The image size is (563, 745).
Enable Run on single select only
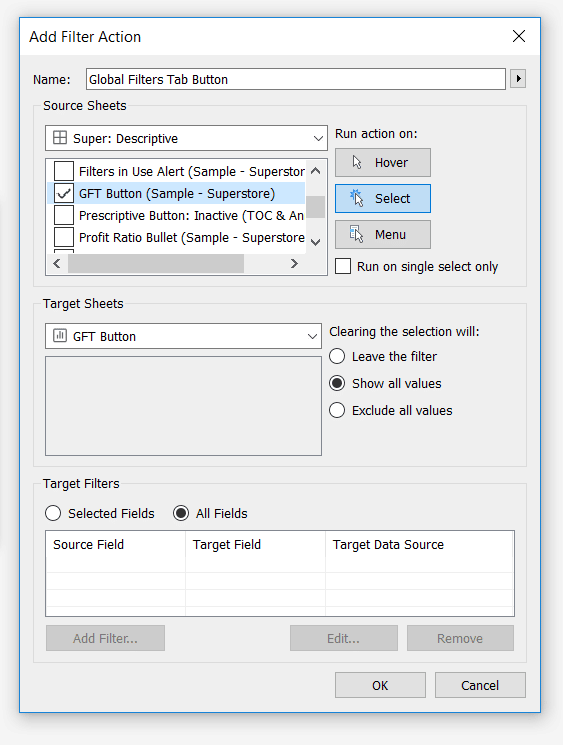click(x=343, y=266)
